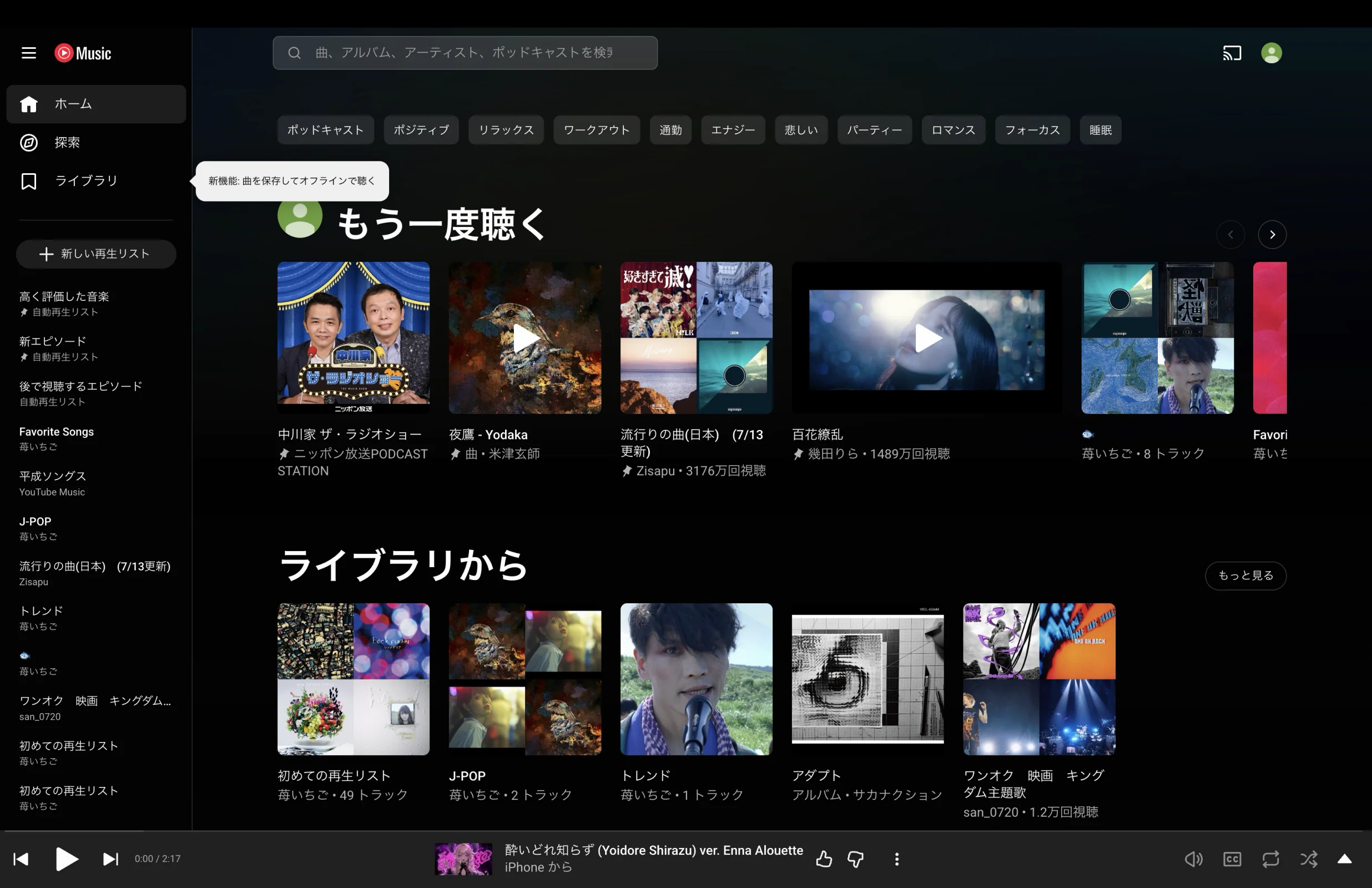Go to ホーム in the sidebar

pos(96,104)
